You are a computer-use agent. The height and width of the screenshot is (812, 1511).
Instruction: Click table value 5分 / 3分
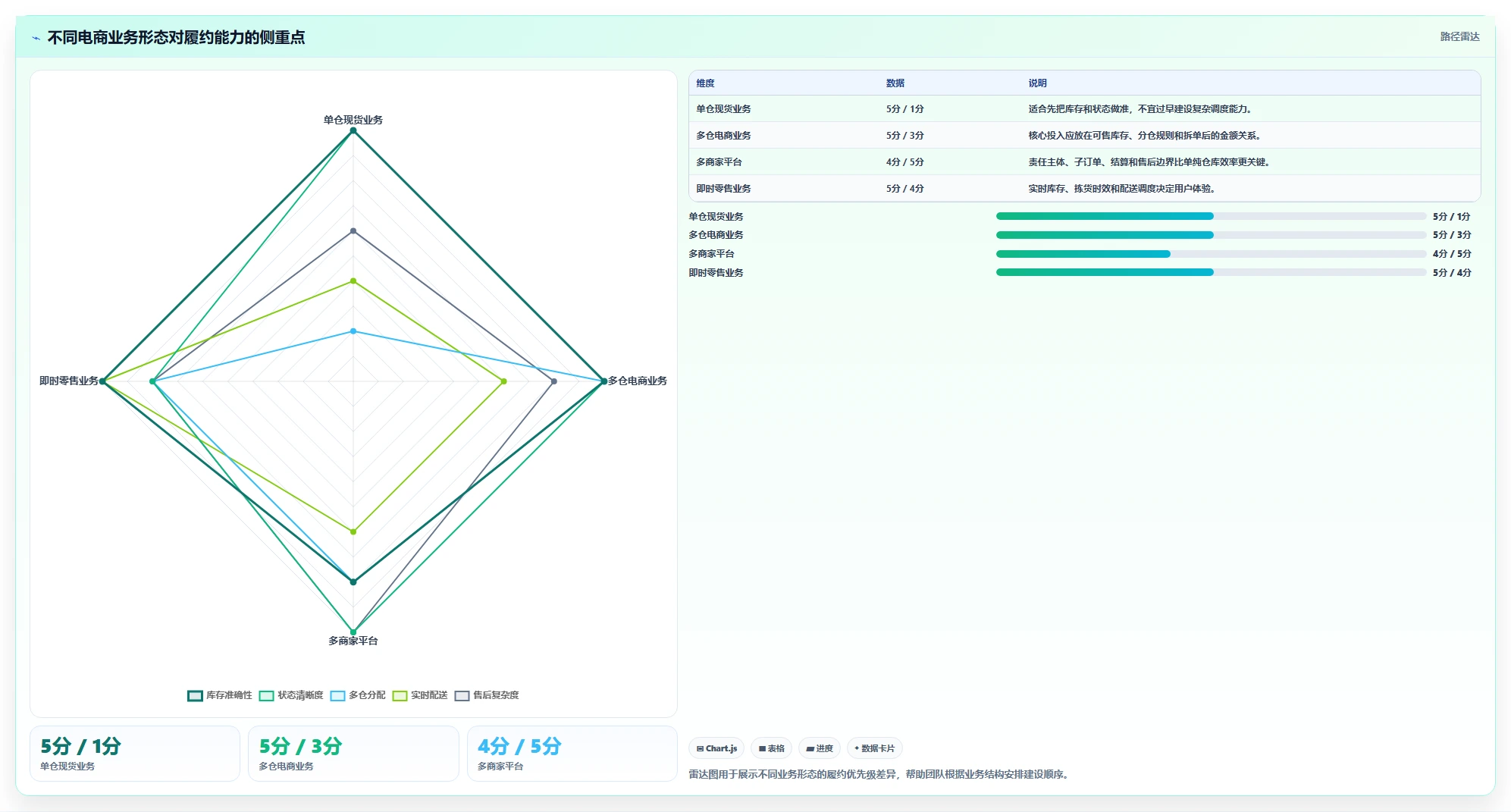click(x=904, y=136)
